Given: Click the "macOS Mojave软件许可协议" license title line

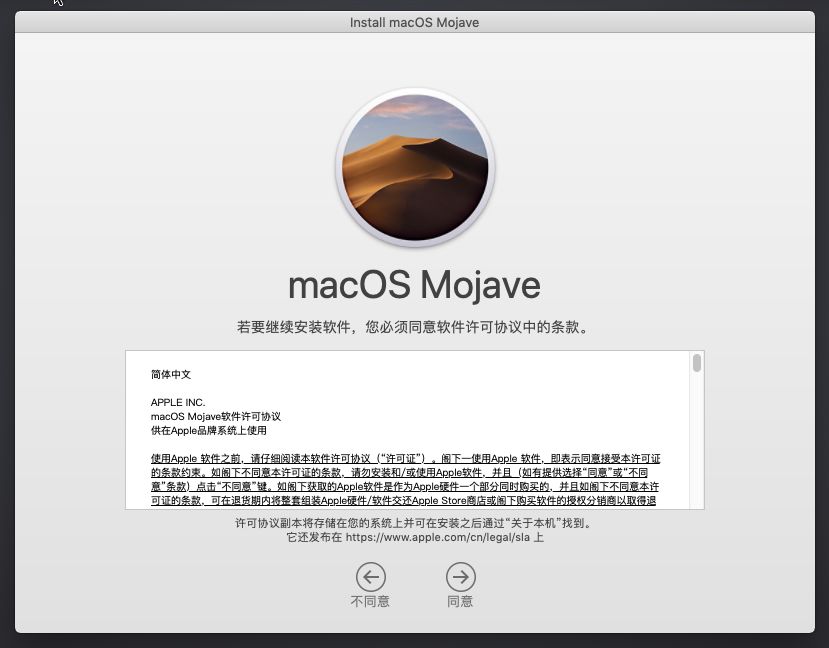Looking at the screenshot, I should [x=216, y=416].
